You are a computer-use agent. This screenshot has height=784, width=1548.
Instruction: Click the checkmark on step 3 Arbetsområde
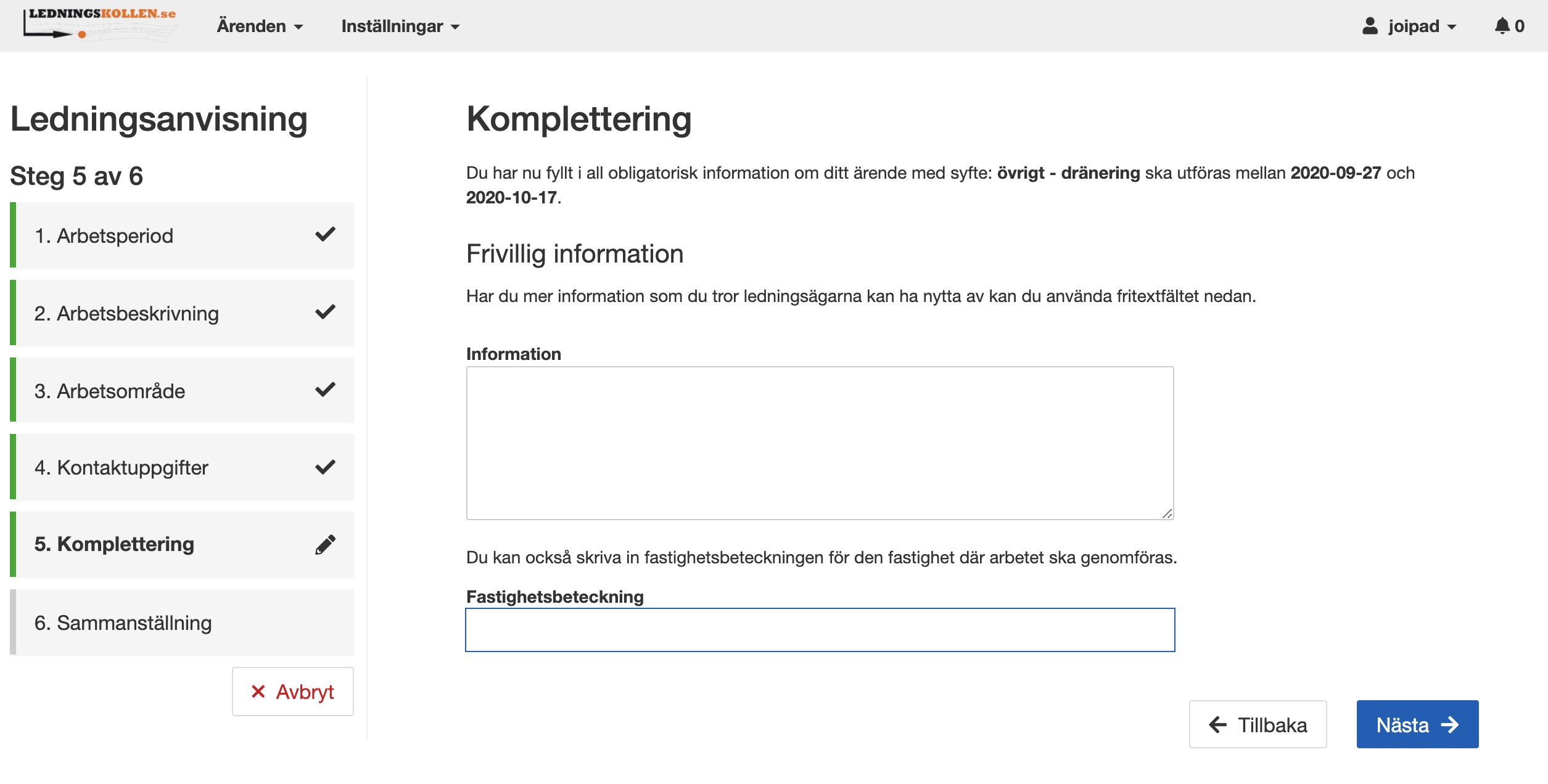(x=326, y=390)
